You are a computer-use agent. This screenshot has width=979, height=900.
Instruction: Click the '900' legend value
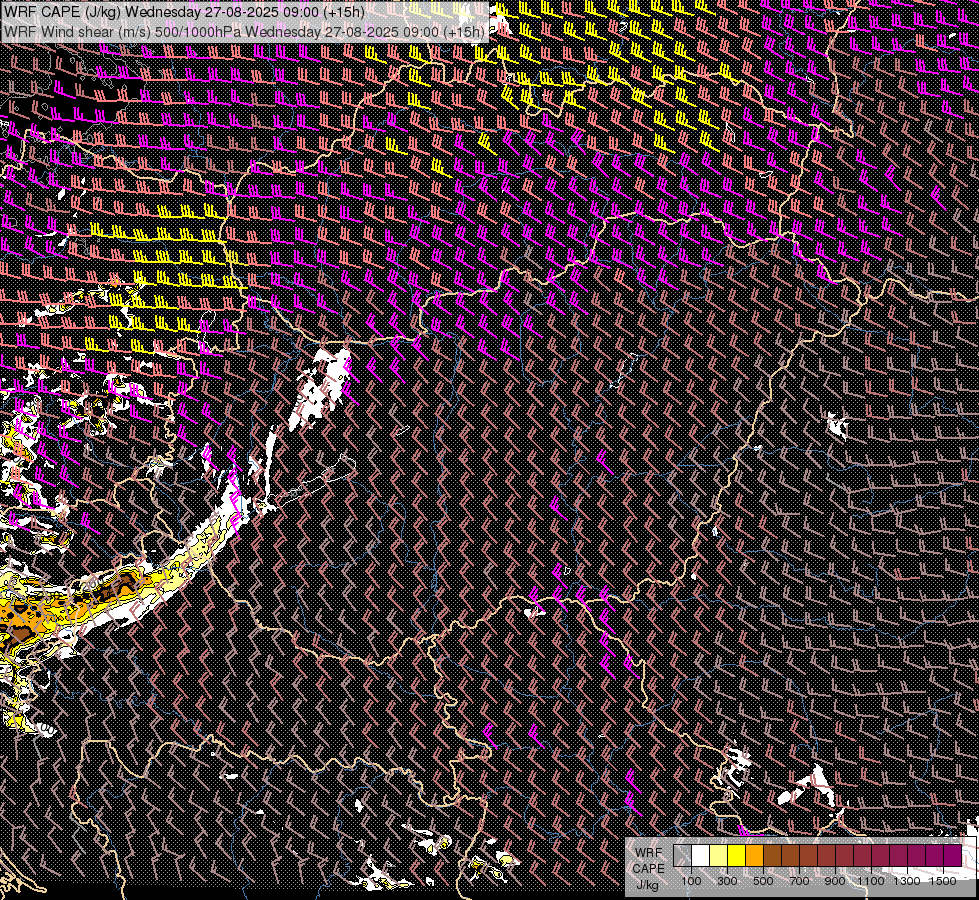click(x=835, y=881)
